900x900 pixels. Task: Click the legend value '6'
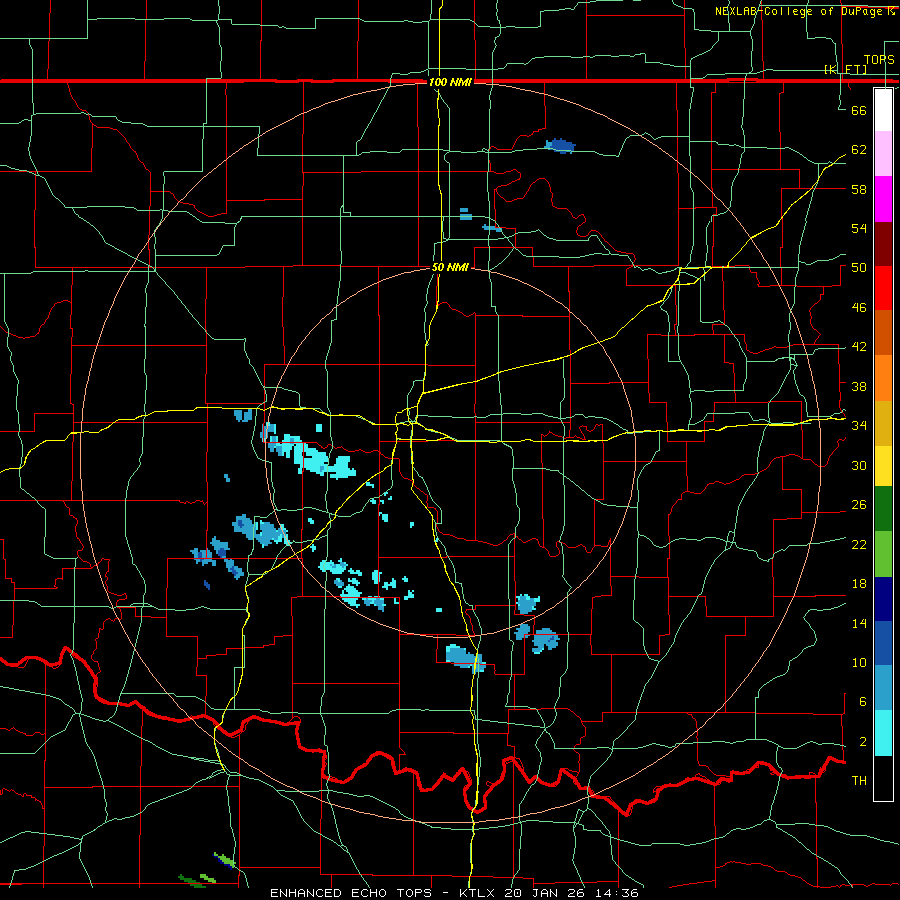(862, 702)
